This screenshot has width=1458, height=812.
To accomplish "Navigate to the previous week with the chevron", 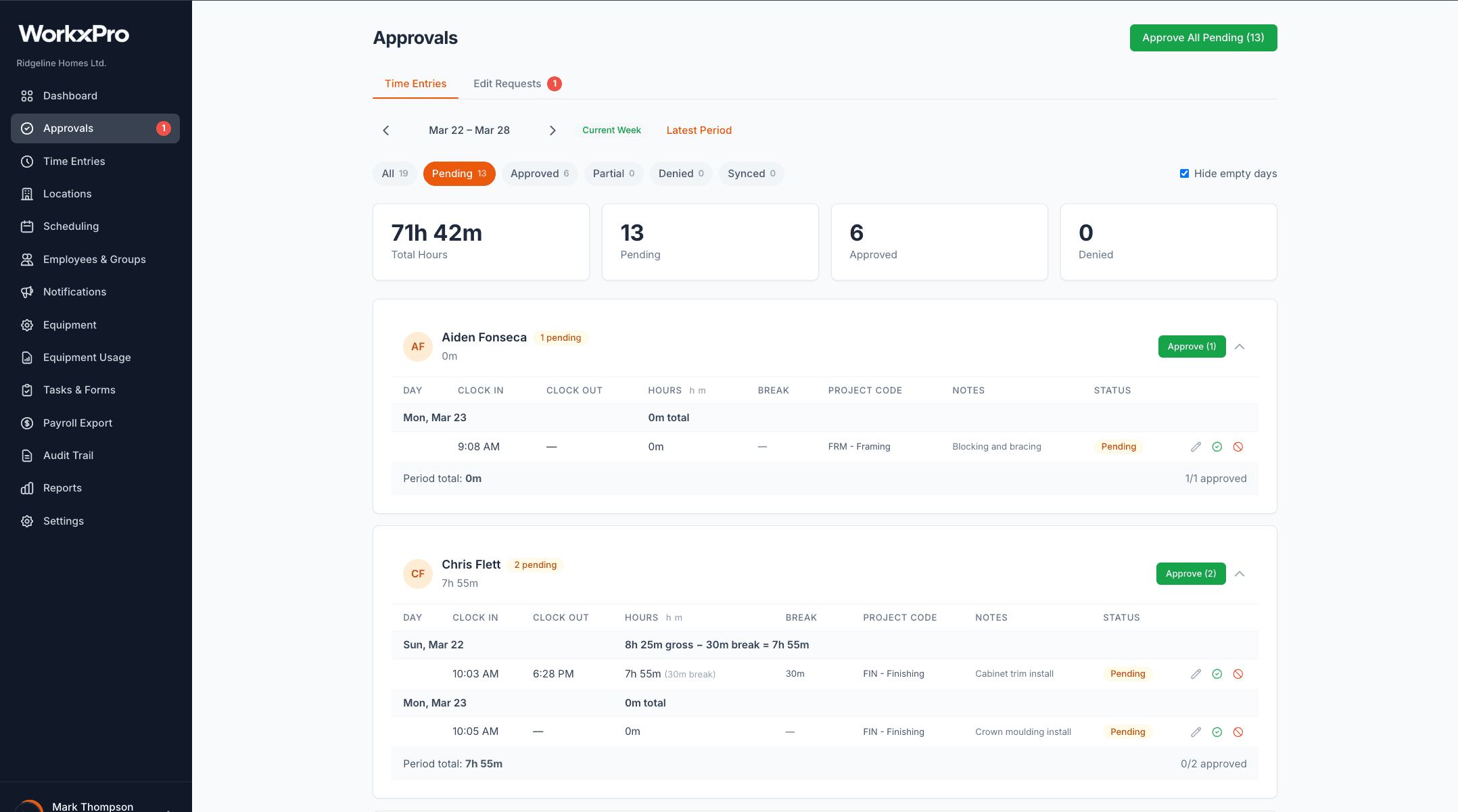I will (x=386, y=130).
